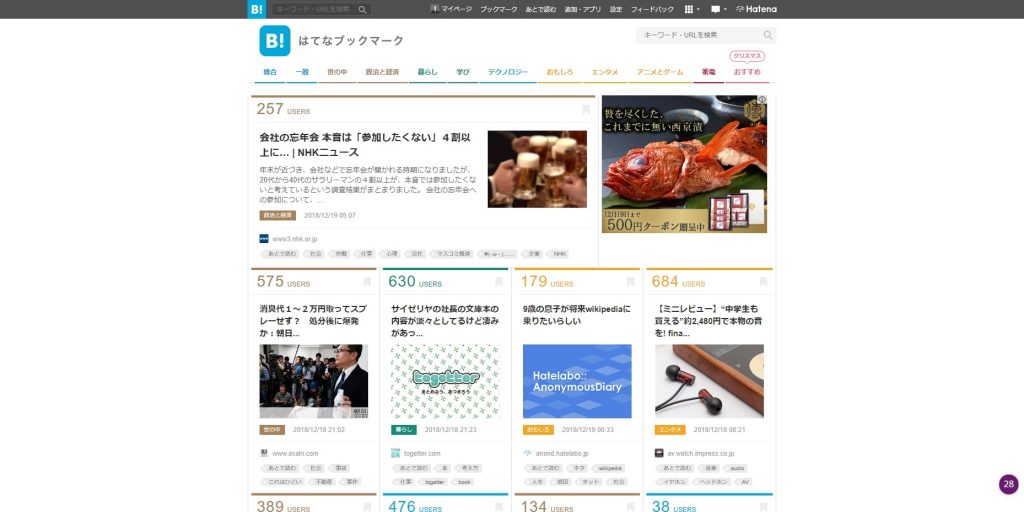This screenshot has height=512, width=1024.
Task: Click the NHK favicon next to www3.nhk.or.jp
Action: [264, 239]
